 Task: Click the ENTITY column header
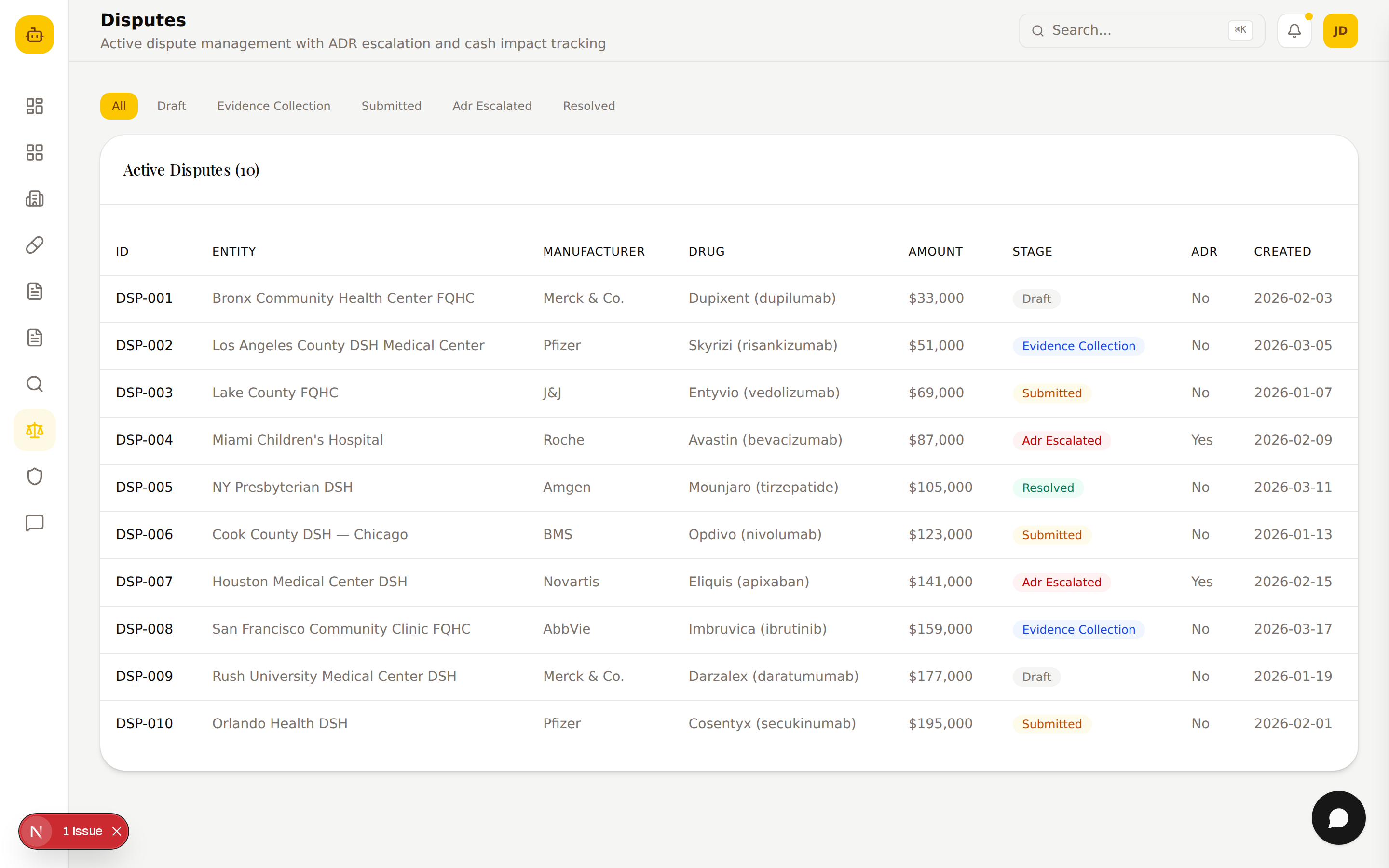[x=234, y=251]
